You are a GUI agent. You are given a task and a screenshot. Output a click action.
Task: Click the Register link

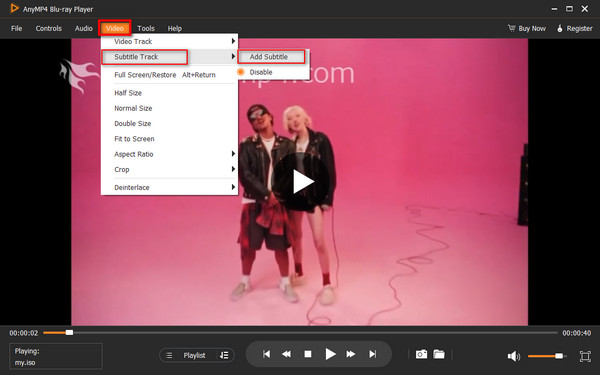pos(579,28)
